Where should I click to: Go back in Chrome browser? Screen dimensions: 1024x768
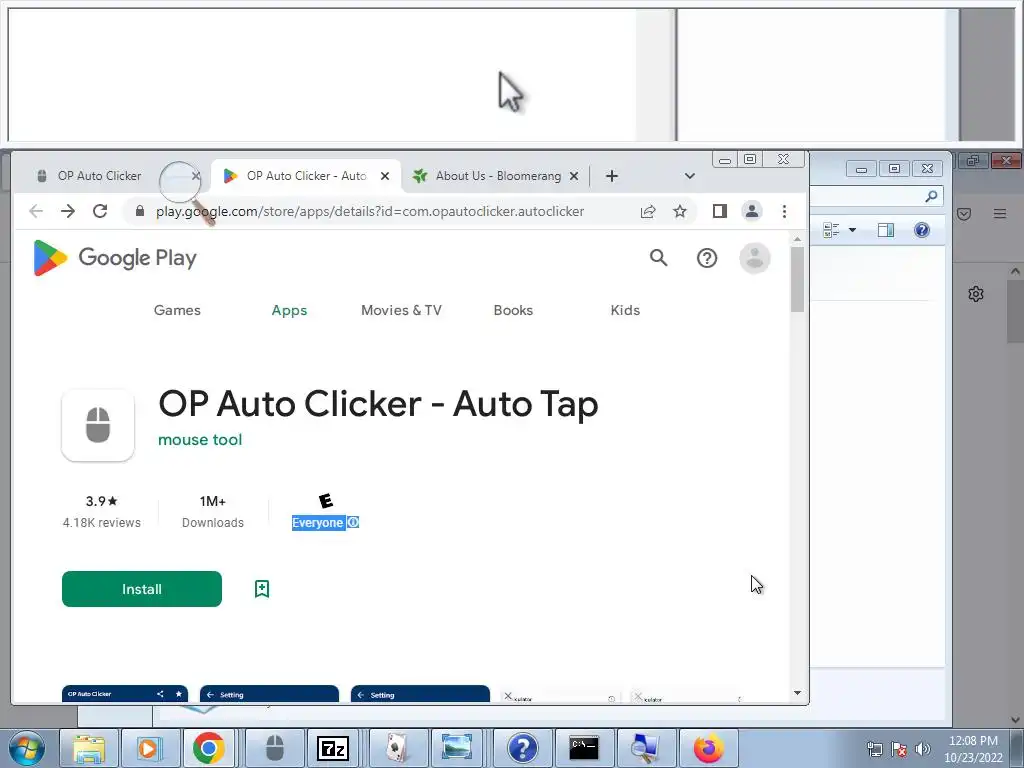[36, 211]
